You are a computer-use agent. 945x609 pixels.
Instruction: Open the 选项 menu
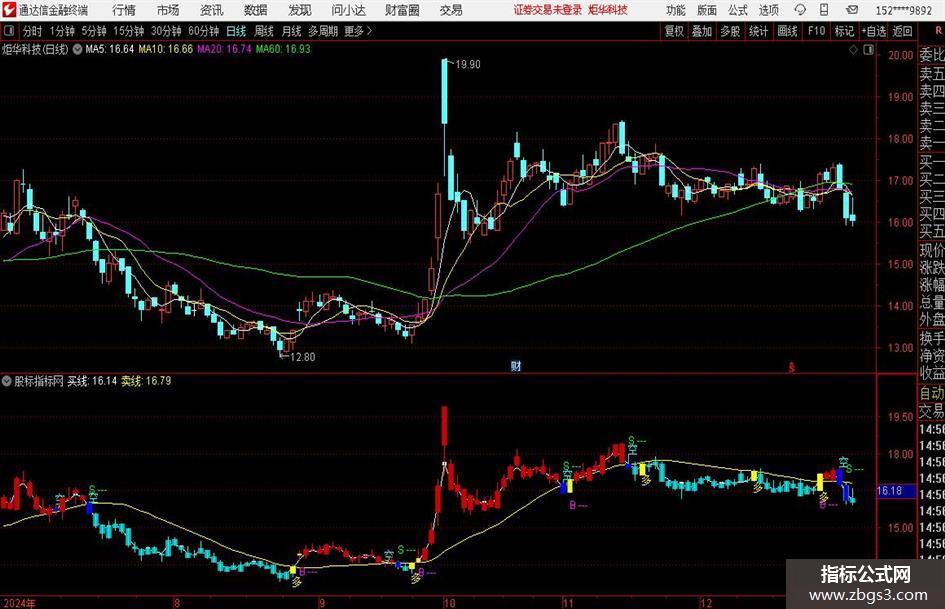769,10
